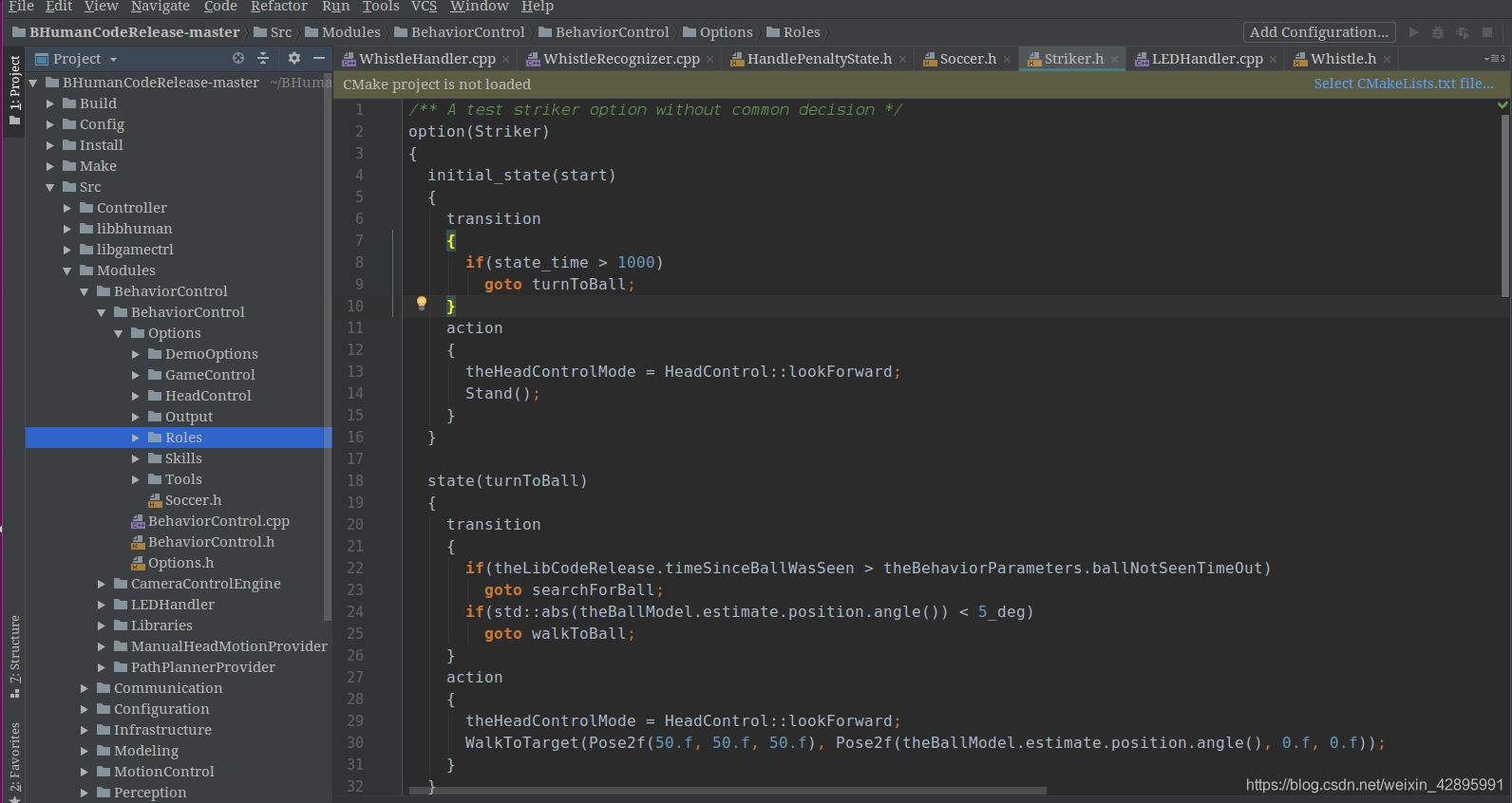Open the File menu
Image resolution: width=1512 pixels, height=803 pixels.
click(x=21, y=7)
